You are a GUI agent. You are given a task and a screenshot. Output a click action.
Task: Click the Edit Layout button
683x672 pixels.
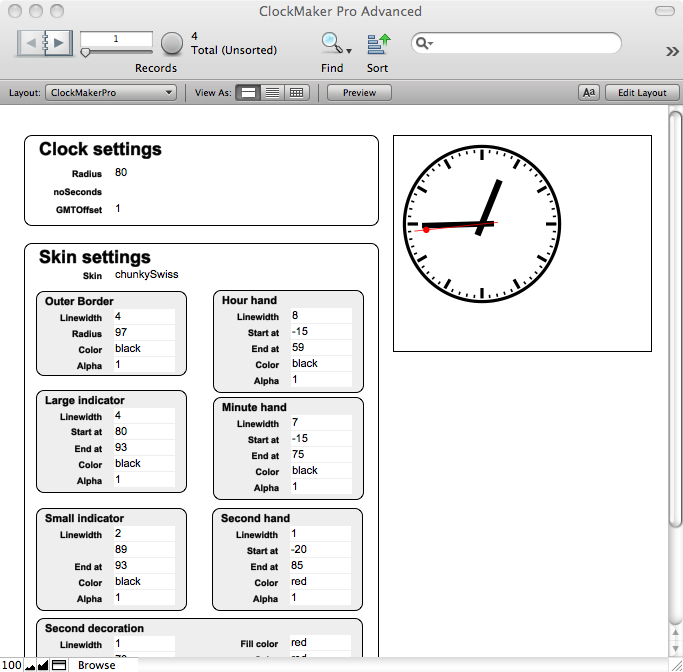pyautogui.click(x=641, y=92)
